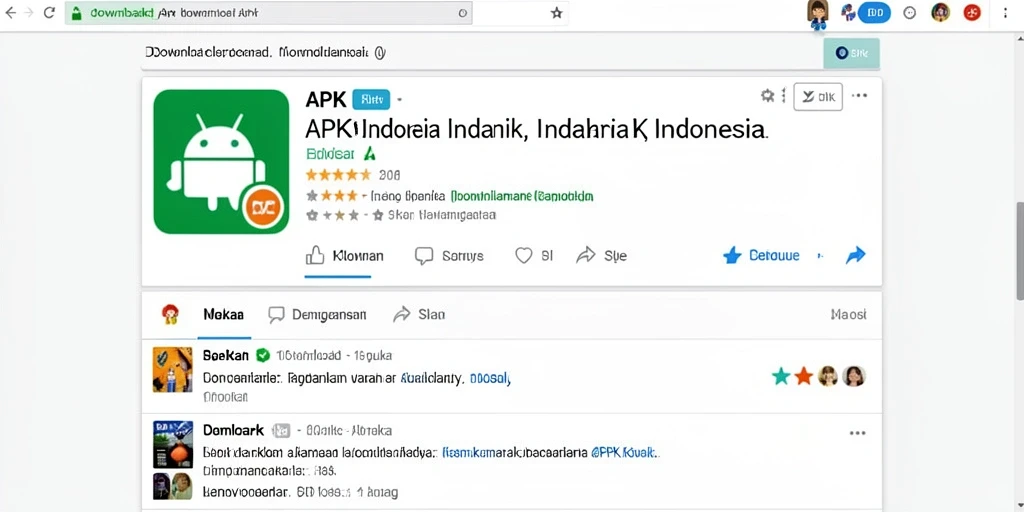Bookmark page with the star icon

(x=556, y=13)
